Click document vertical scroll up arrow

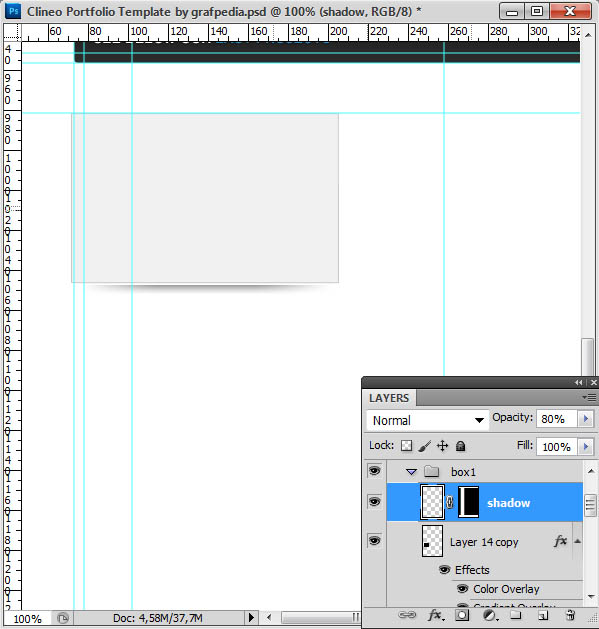pyautogui.click(x=588, y=34)
